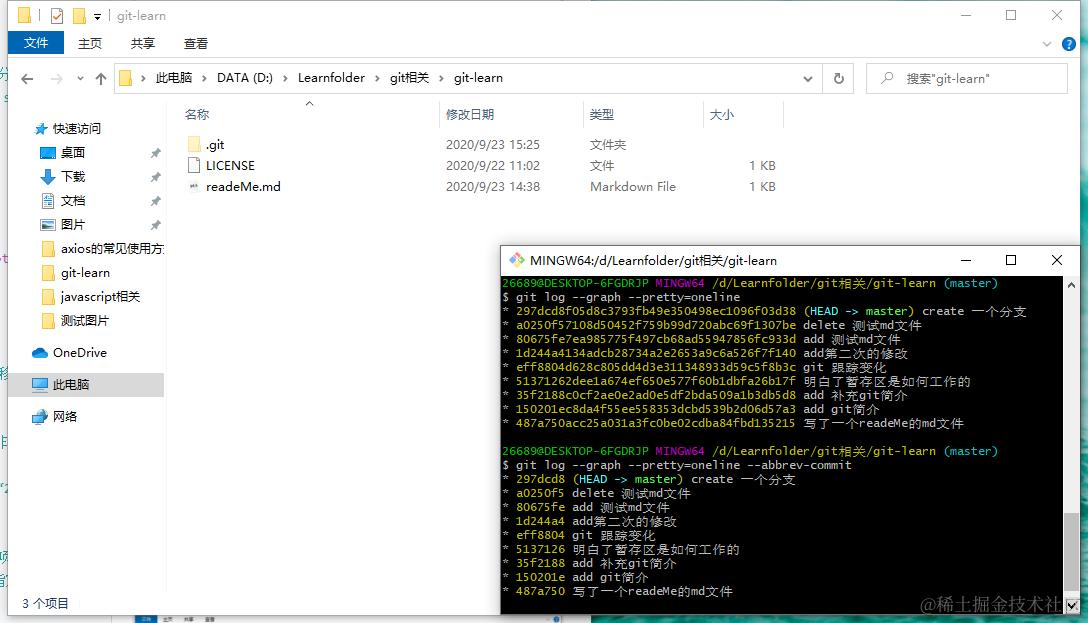Select the .git folder icon

pos(194,144)
